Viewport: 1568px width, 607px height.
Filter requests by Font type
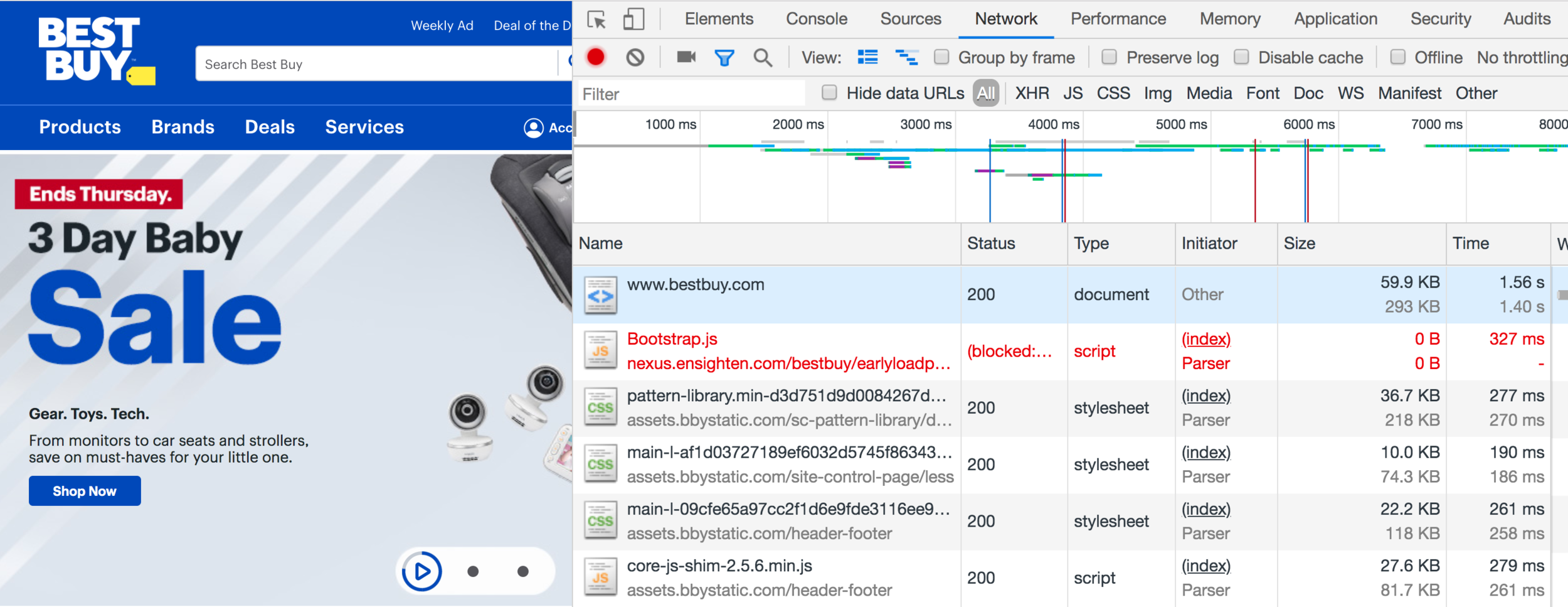1263,94
